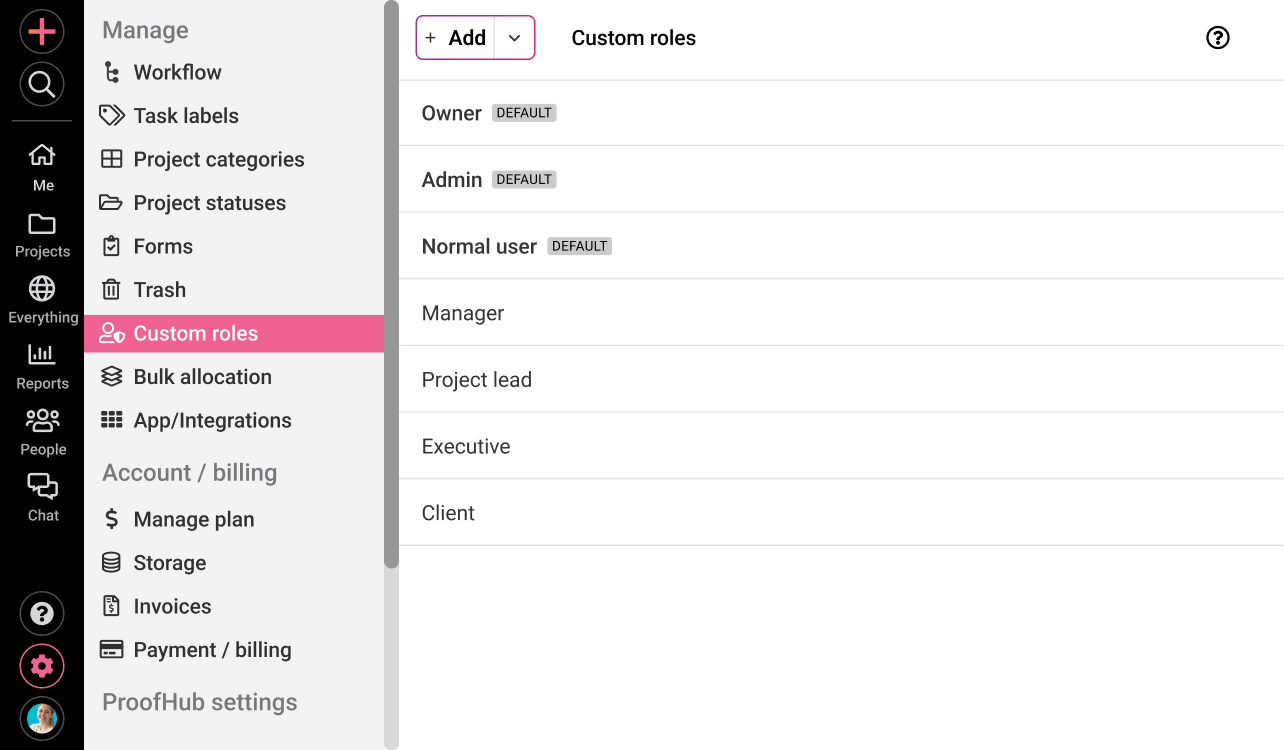Click the Add button
1284x750 pixels.
pos(455,37)
